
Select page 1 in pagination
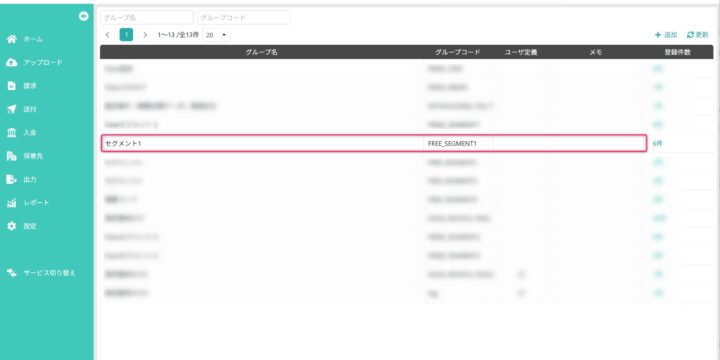(126, 35)
